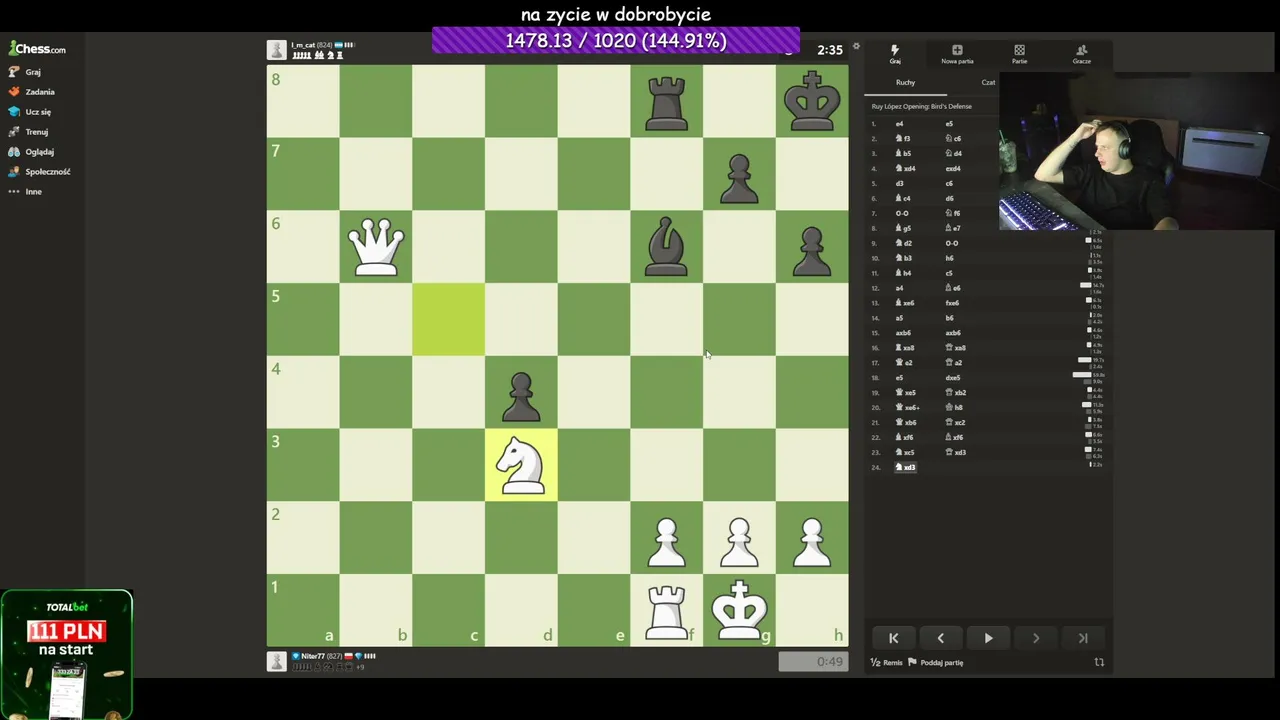Click the l_m_cat username

[x=302, y=45]
